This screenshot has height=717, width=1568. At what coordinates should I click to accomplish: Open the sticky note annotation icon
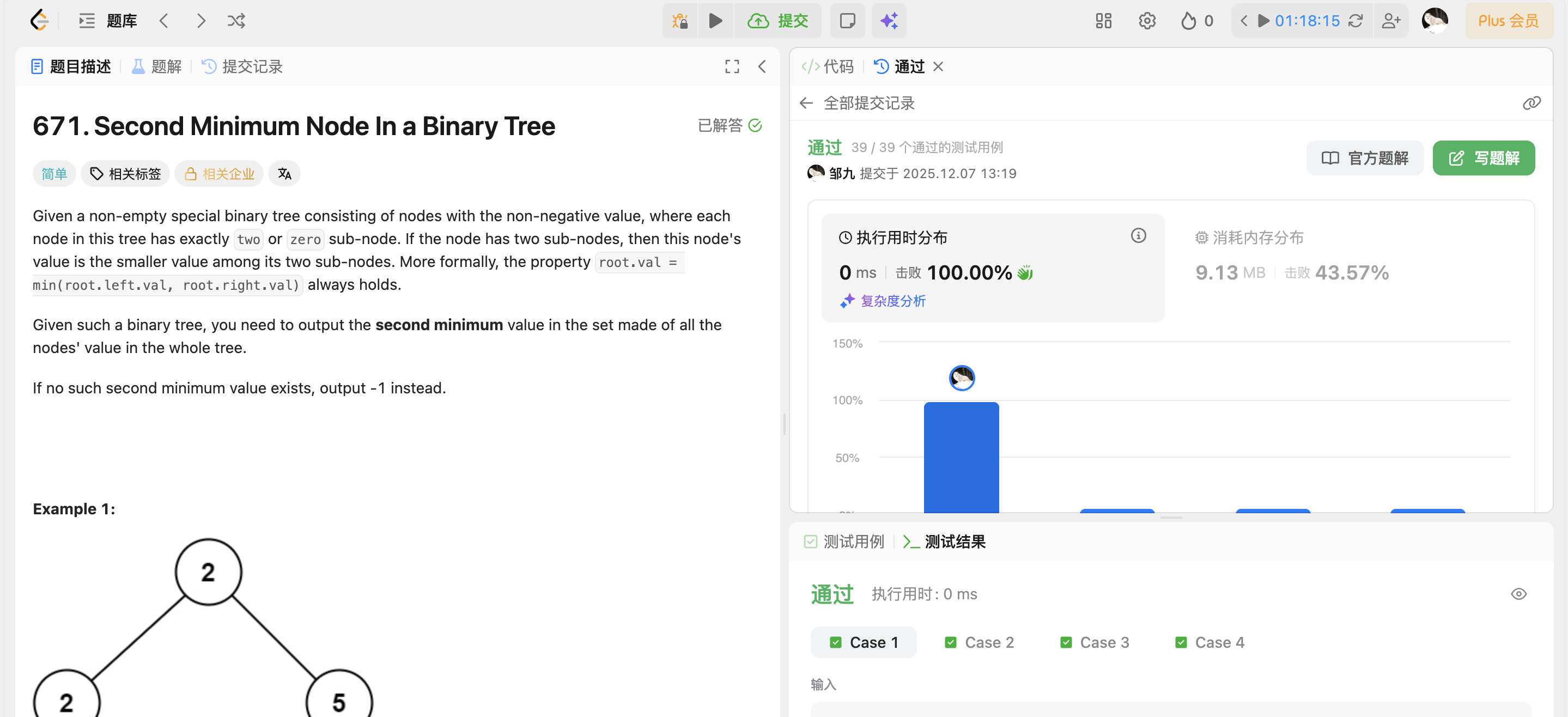click(847, 20)
